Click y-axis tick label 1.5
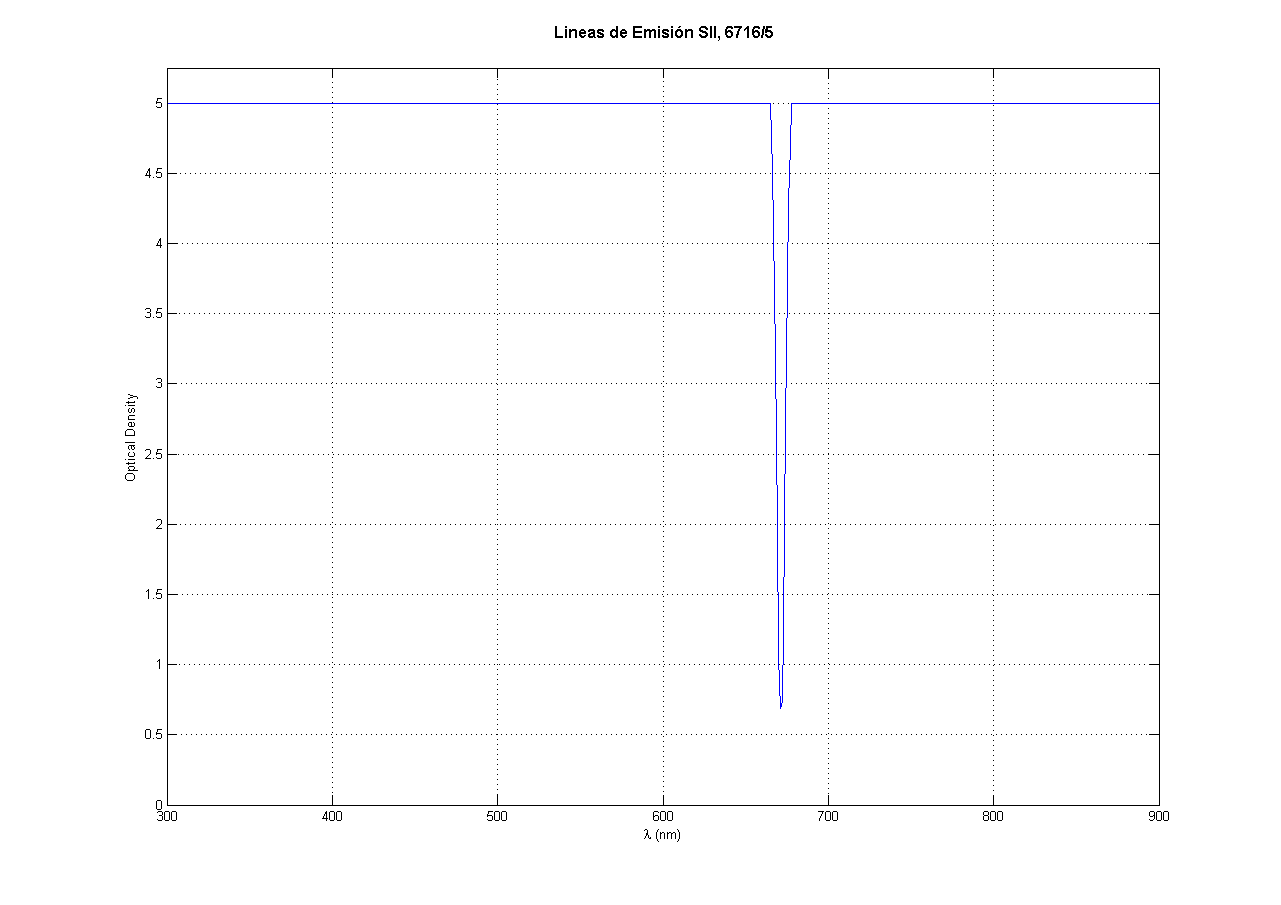The image size is (1281, 905). coord(154,595)
